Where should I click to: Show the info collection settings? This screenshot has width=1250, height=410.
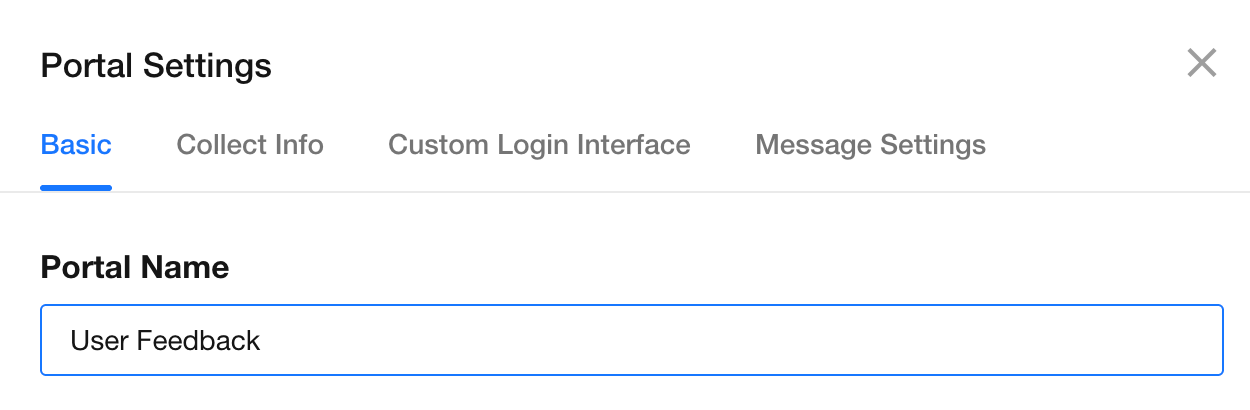coord(250,145)
